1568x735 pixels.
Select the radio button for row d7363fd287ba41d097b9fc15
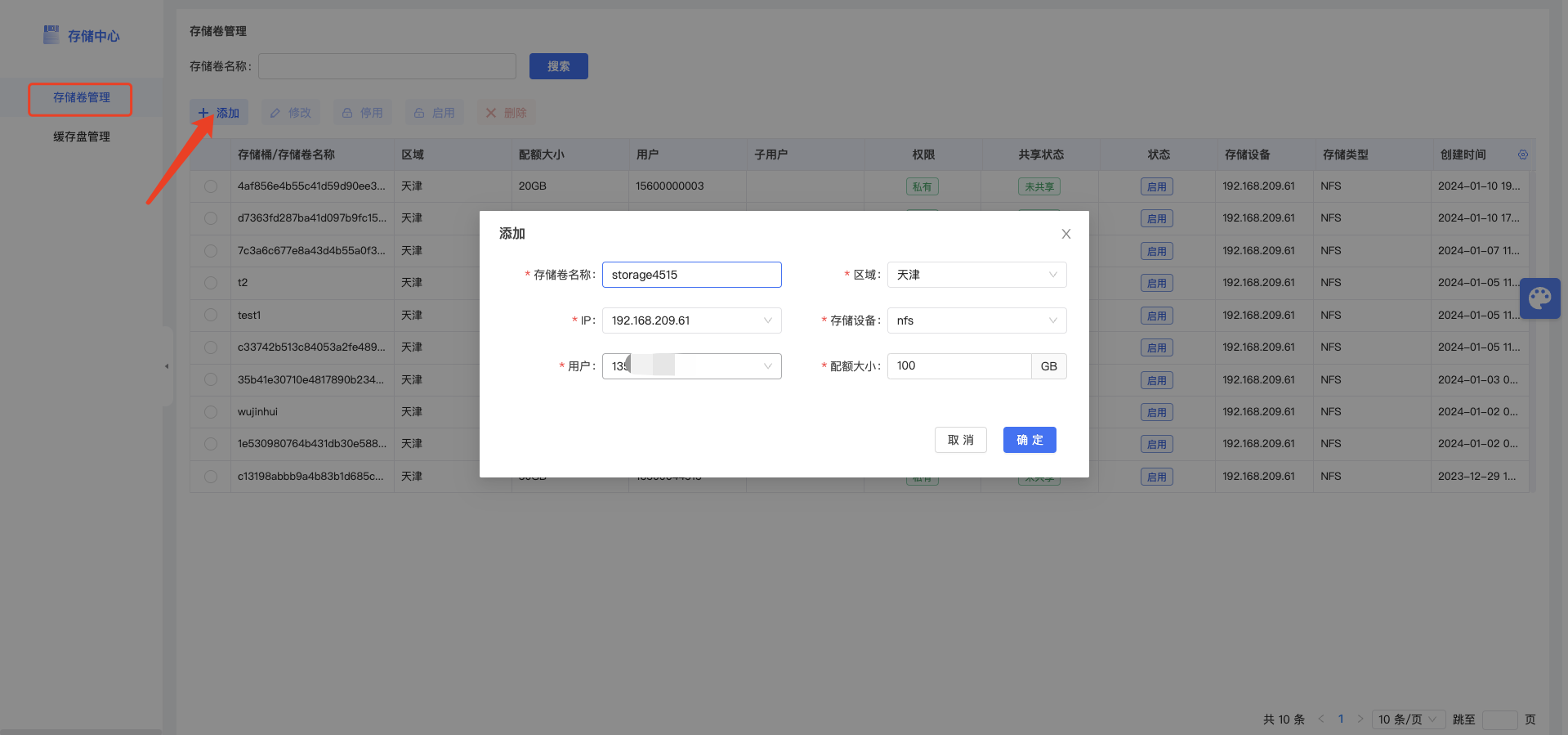click(211, 218)
